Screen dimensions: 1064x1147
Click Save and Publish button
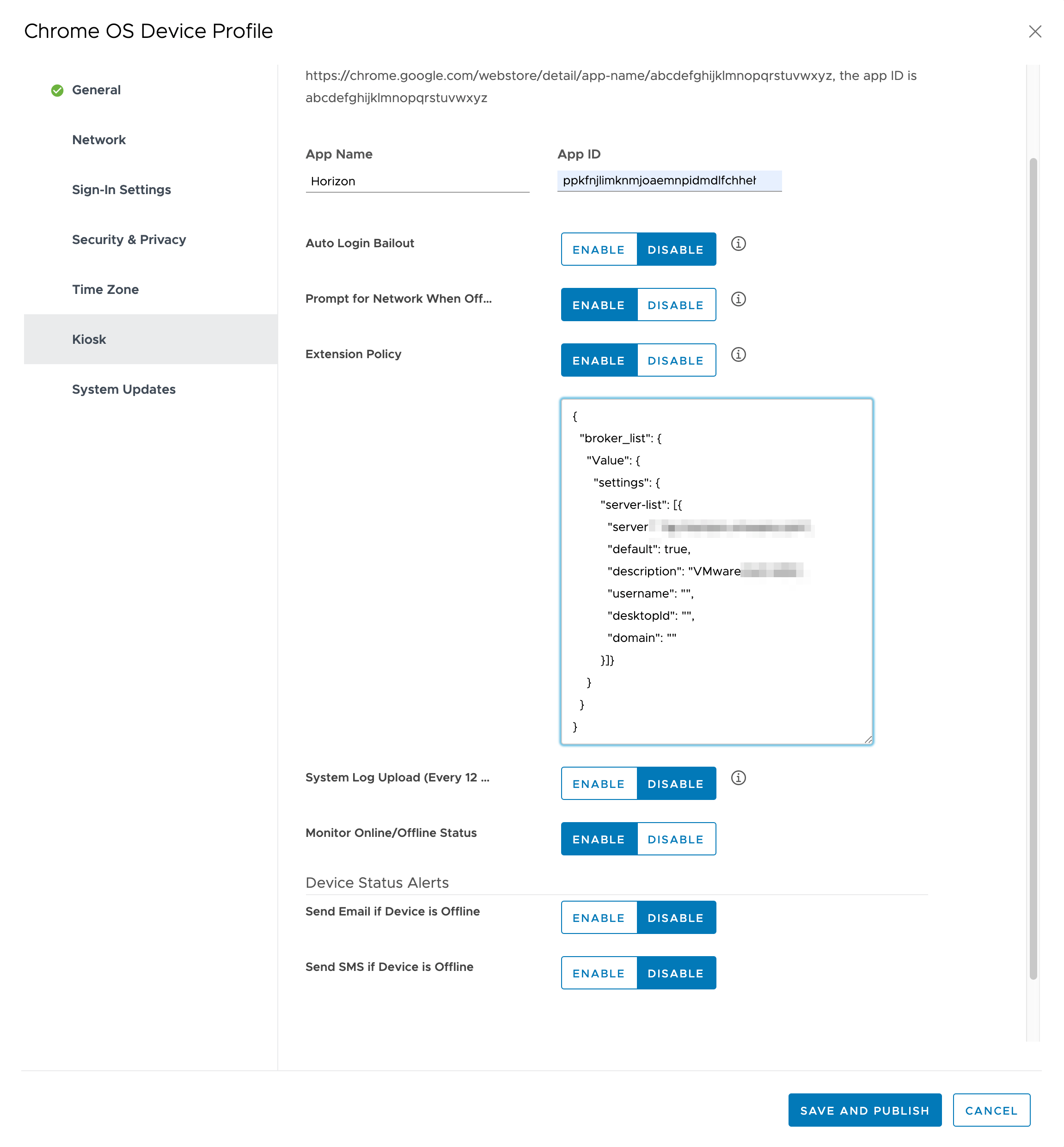point(865,1110)
